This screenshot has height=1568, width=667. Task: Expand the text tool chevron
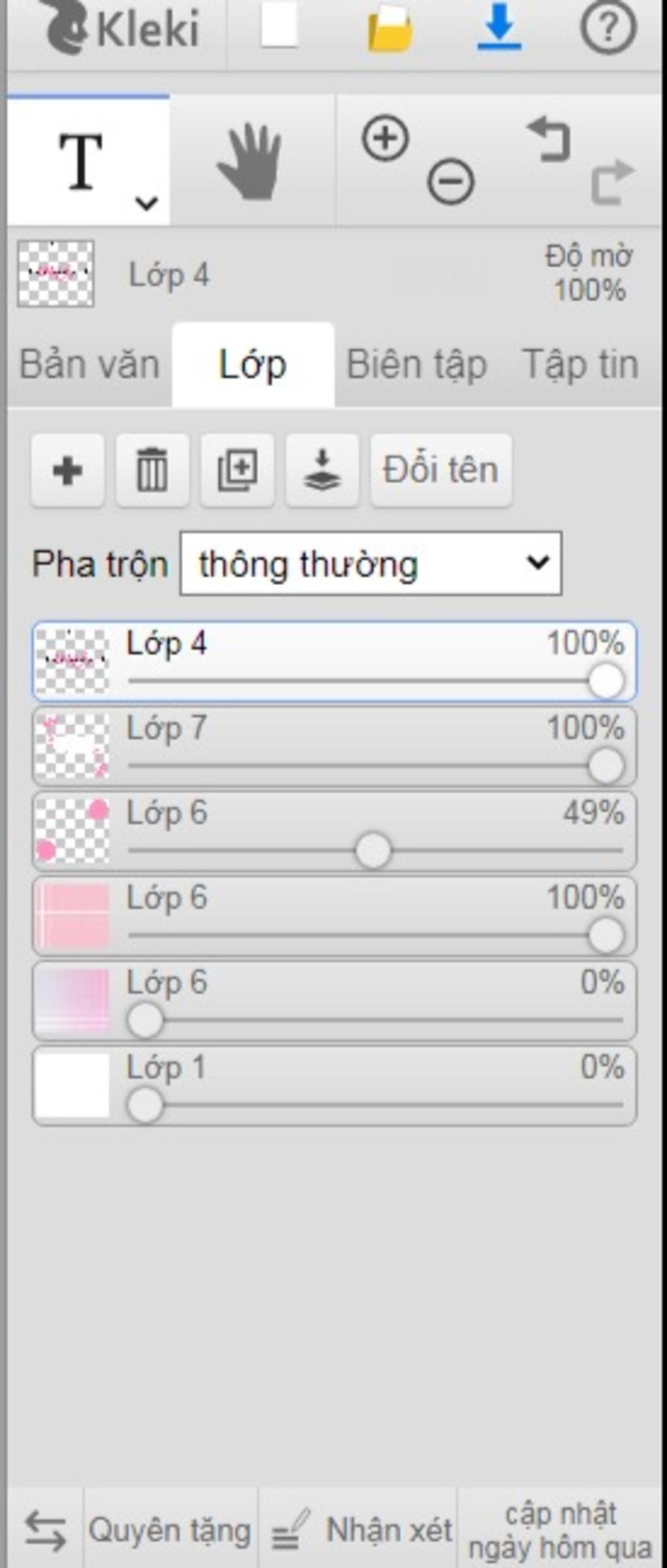(x=147, y=203)
